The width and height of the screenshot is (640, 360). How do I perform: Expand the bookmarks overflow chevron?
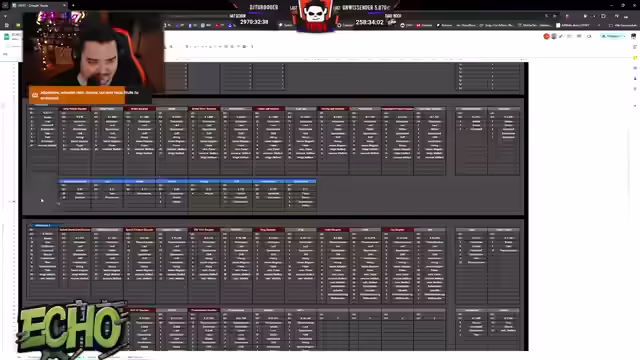(599, 25)
